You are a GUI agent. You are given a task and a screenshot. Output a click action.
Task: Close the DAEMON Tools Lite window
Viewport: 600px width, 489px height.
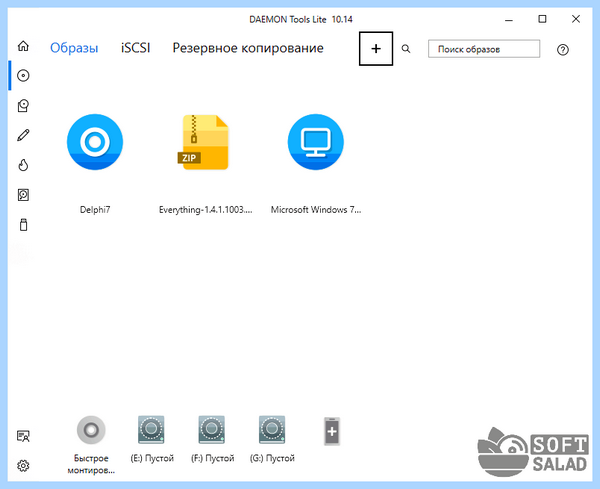coord(576,19)
